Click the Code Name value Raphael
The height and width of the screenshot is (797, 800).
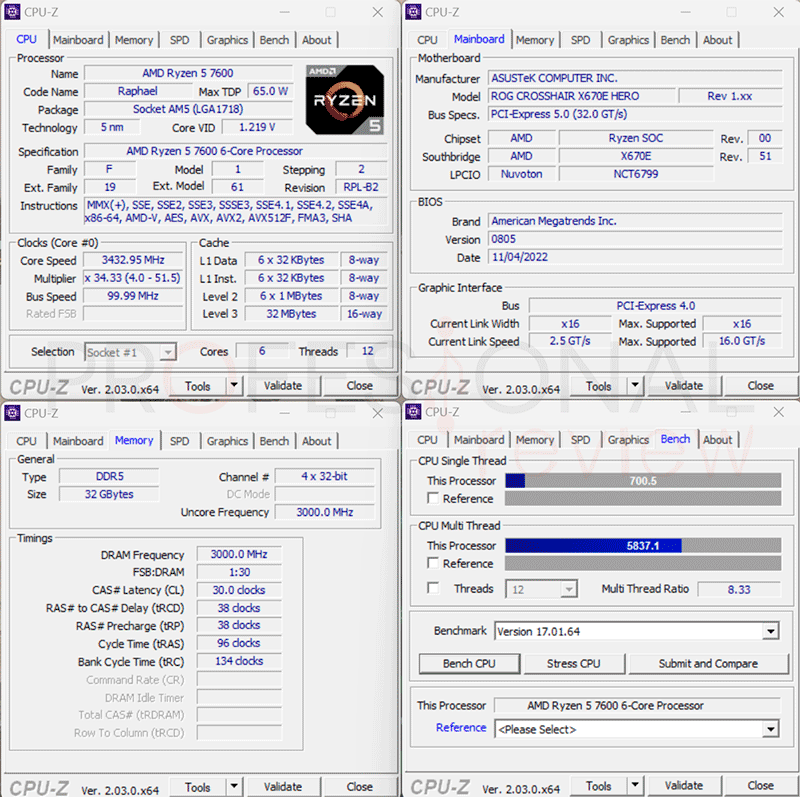(x=138, y=91)
